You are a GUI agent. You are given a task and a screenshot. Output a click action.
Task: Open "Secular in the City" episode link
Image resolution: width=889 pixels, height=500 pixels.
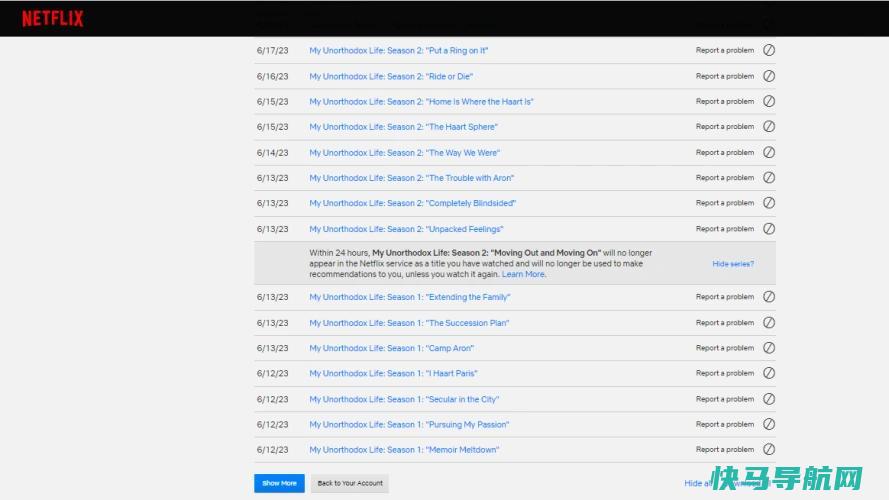[404, 399]
